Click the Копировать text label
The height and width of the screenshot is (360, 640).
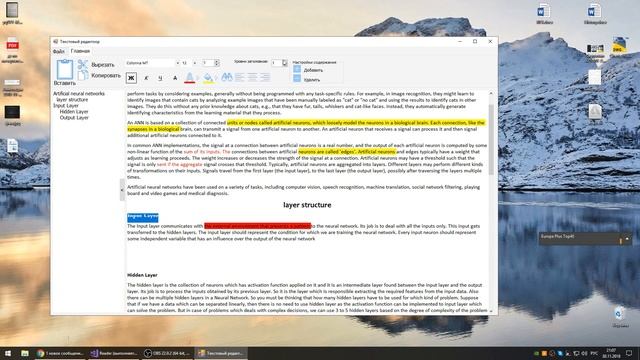click(106, 76)
